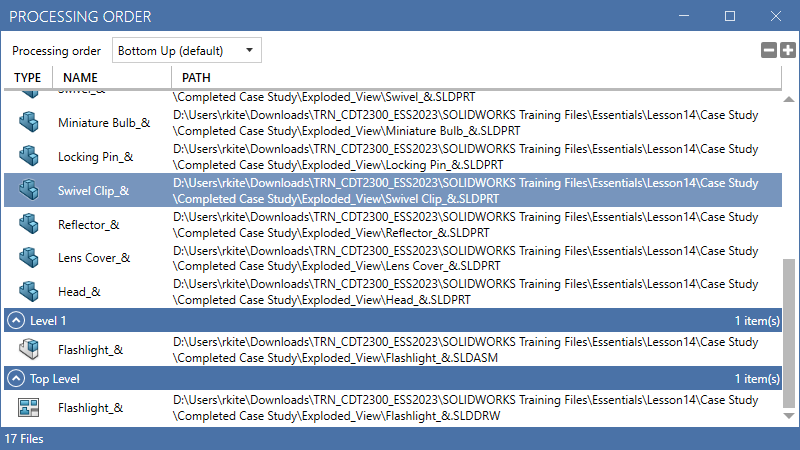Click the Reflector_& part icon
Image resolution: width=800 pixels, height=450 pixels.
29,224
